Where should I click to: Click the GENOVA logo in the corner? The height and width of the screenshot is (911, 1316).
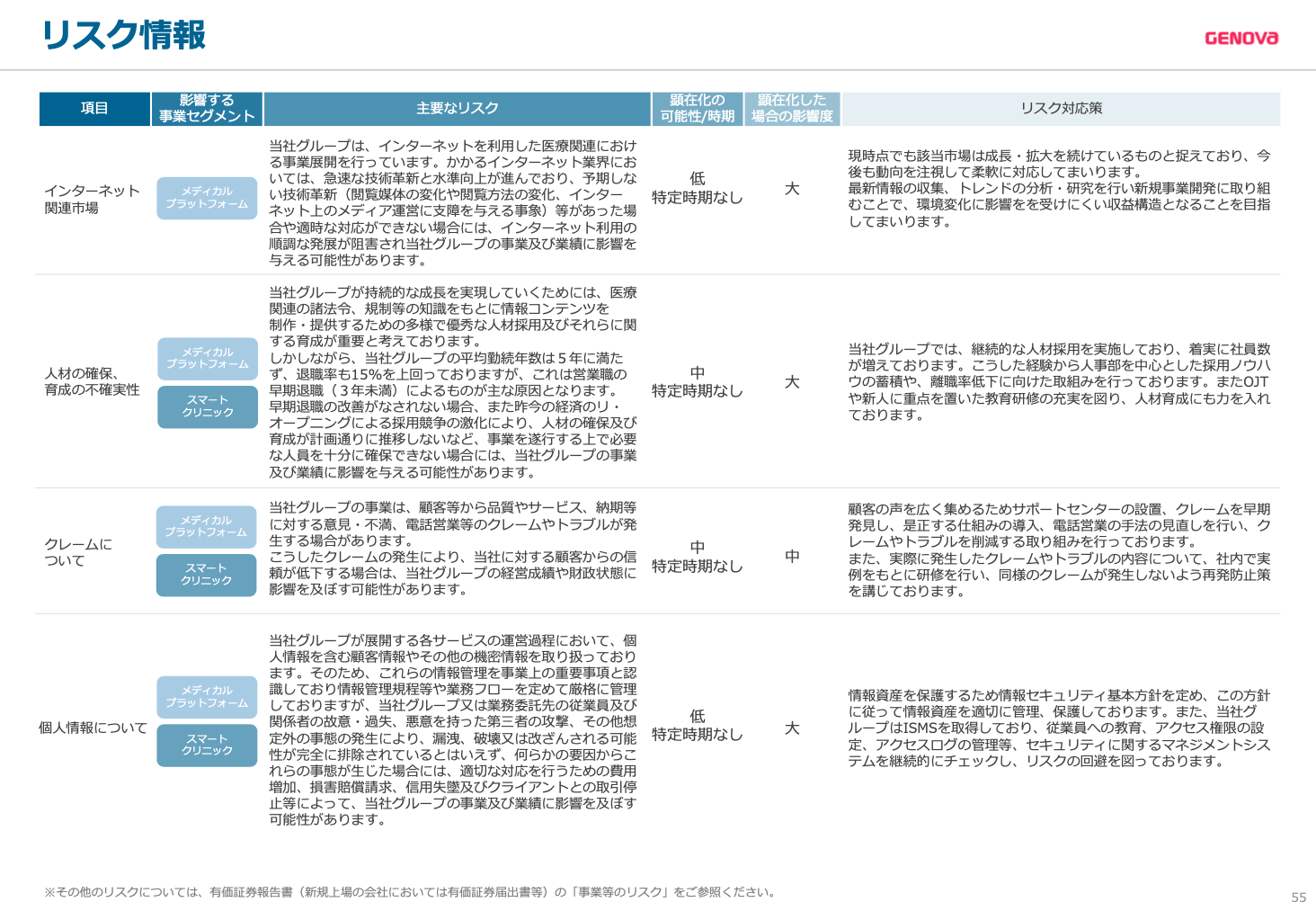click(1241, 38)
